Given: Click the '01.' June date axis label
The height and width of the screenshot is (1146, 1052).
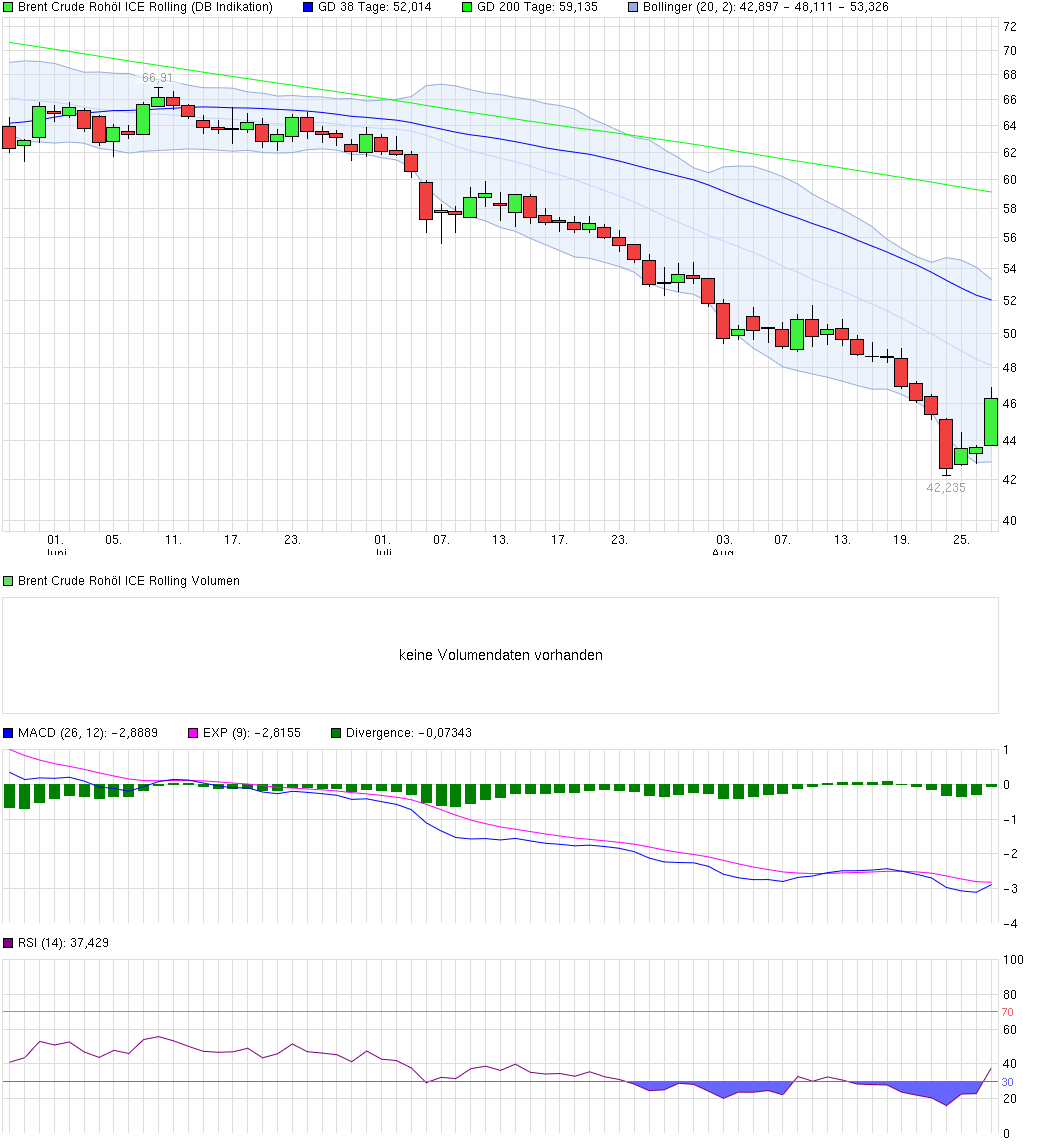Looking at the screenshot, I should (55, 540).
